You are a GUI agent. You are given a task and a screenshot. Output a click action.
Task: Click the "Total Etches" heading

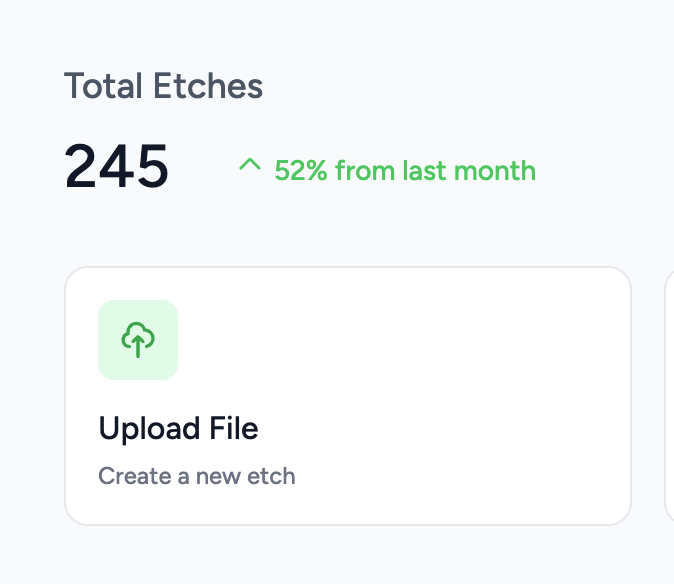(163, 87)
